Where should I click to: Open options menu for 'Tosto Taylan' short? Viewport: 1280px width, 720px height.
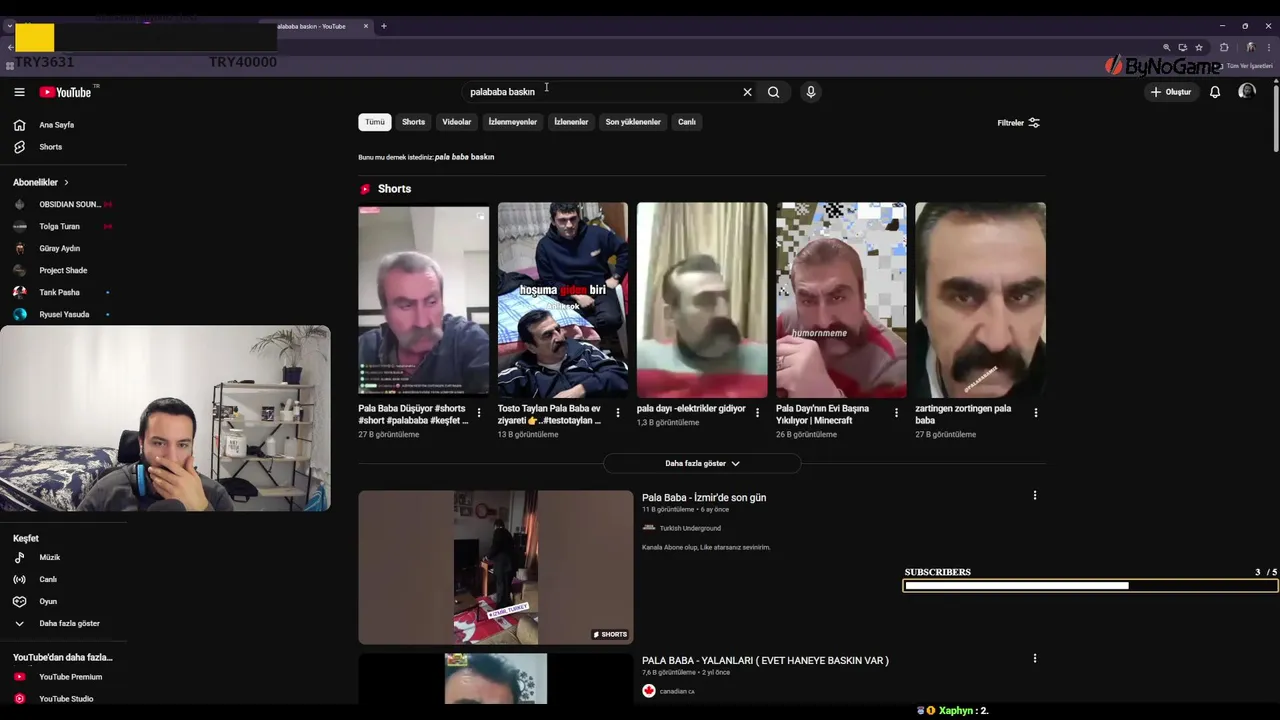tap(618, 413)
